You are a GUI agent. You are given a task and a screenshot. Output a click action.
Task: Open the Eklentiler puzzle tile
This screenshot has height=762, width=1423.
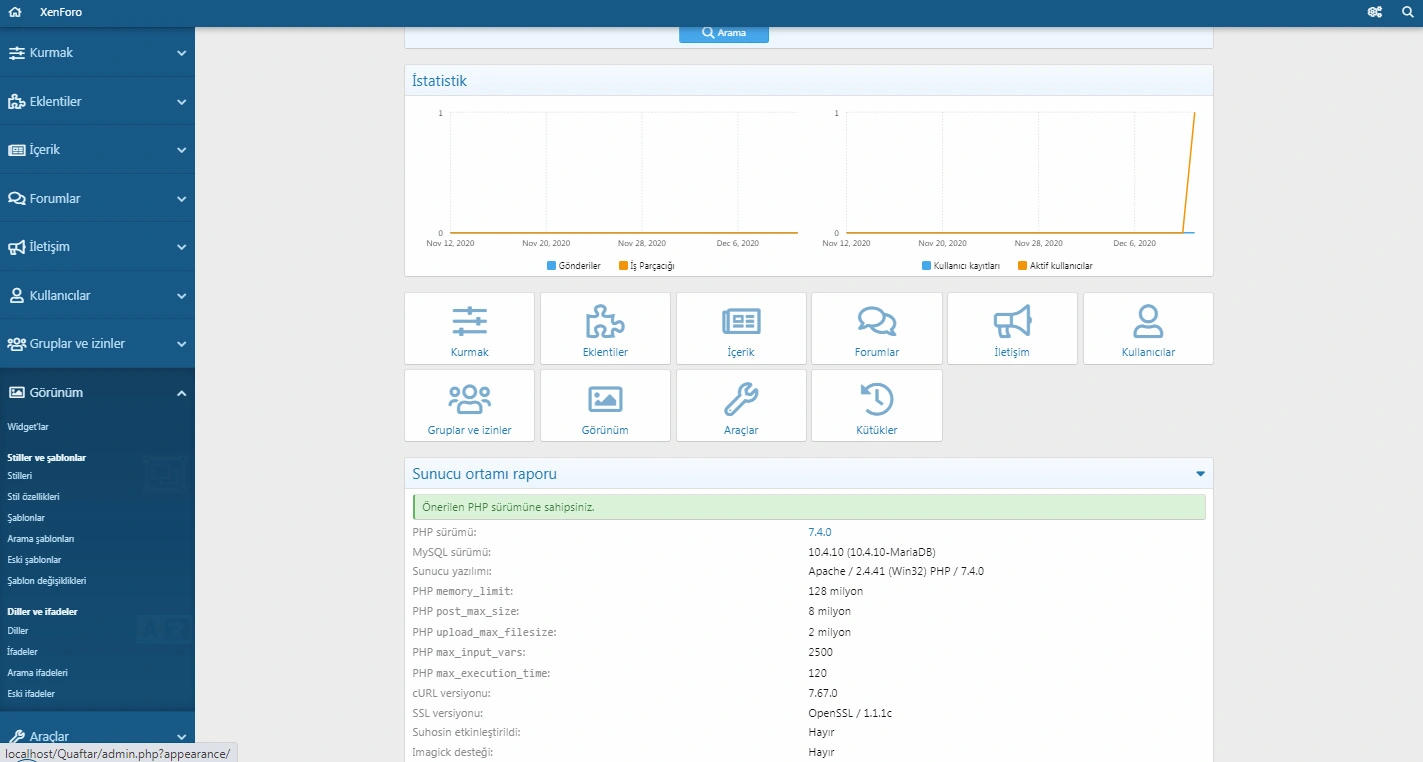605,328
